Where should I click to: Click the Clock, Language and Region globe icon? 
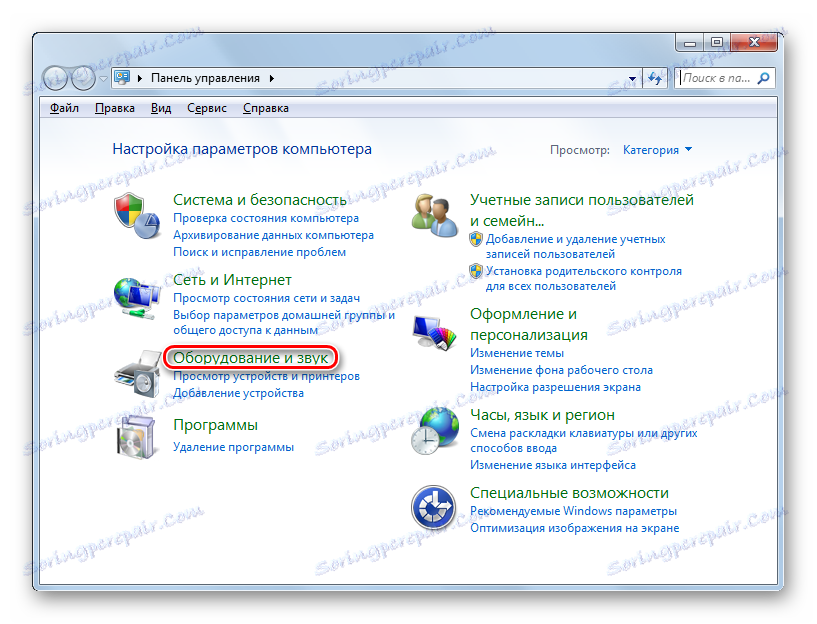pos(434,428)
